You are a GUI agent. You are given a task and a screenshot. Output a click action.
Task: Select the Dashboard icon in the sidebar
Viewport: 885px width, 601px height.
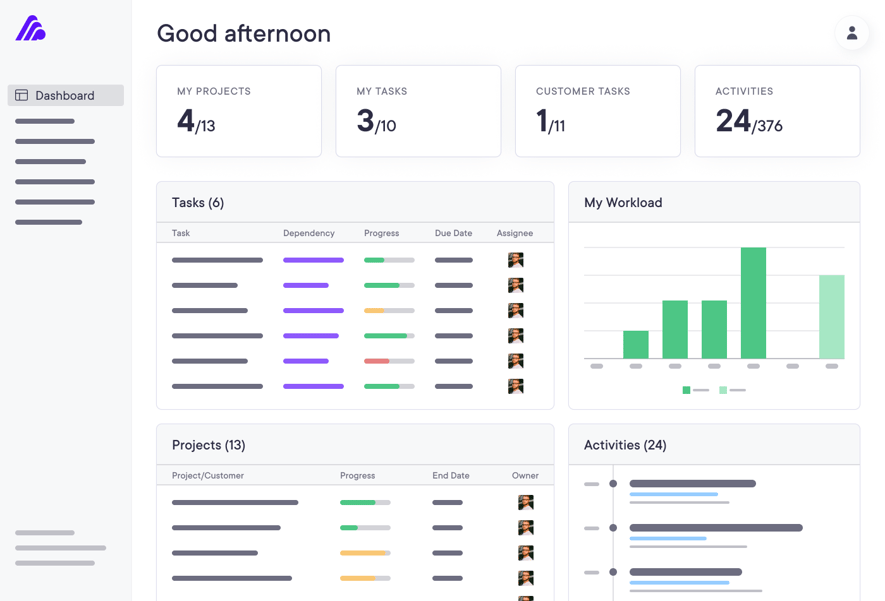(x=22, y=94)
